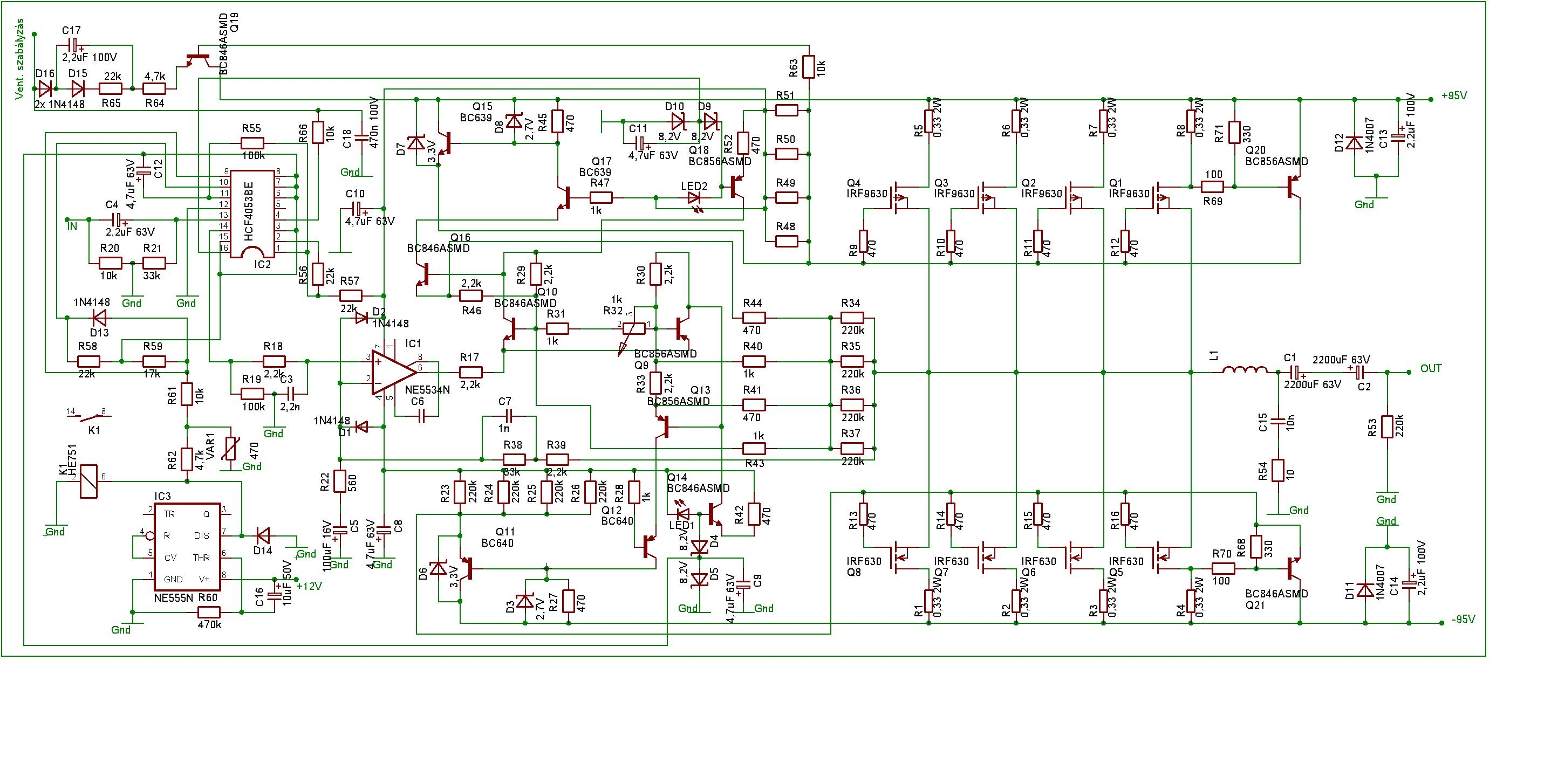The width and height of the screenshot is (1558, 784).
Task: Select the VAR1 varistor symbol
Action: (x=230, y=449)
